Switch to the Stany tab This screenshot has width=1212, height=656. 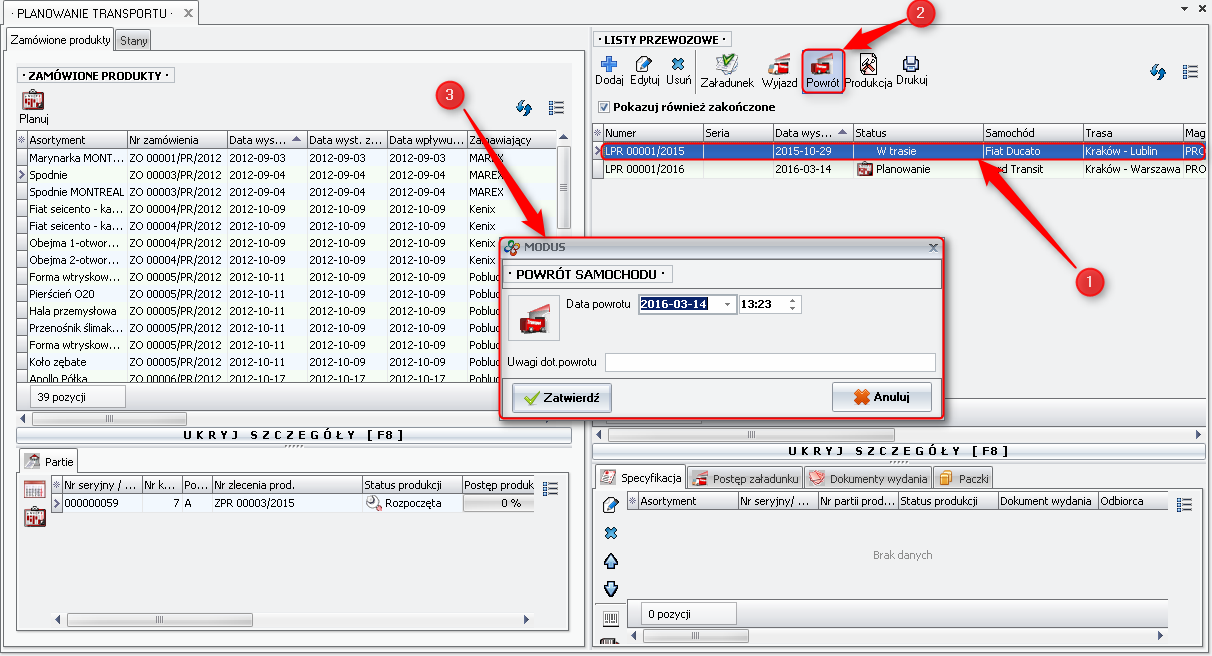point(133,40)
